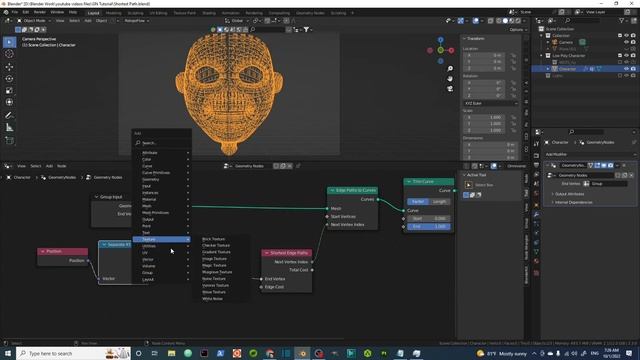Open XYZ Euler rotation mode dropdown
This screenshot has height=360, width=640.
tap(491, 103)
